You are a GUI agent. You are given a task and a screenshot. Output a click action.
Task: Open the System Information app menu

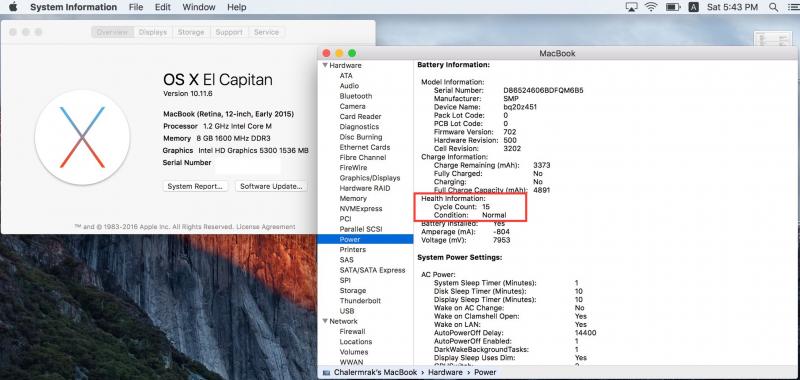click(x=73, y=7)
